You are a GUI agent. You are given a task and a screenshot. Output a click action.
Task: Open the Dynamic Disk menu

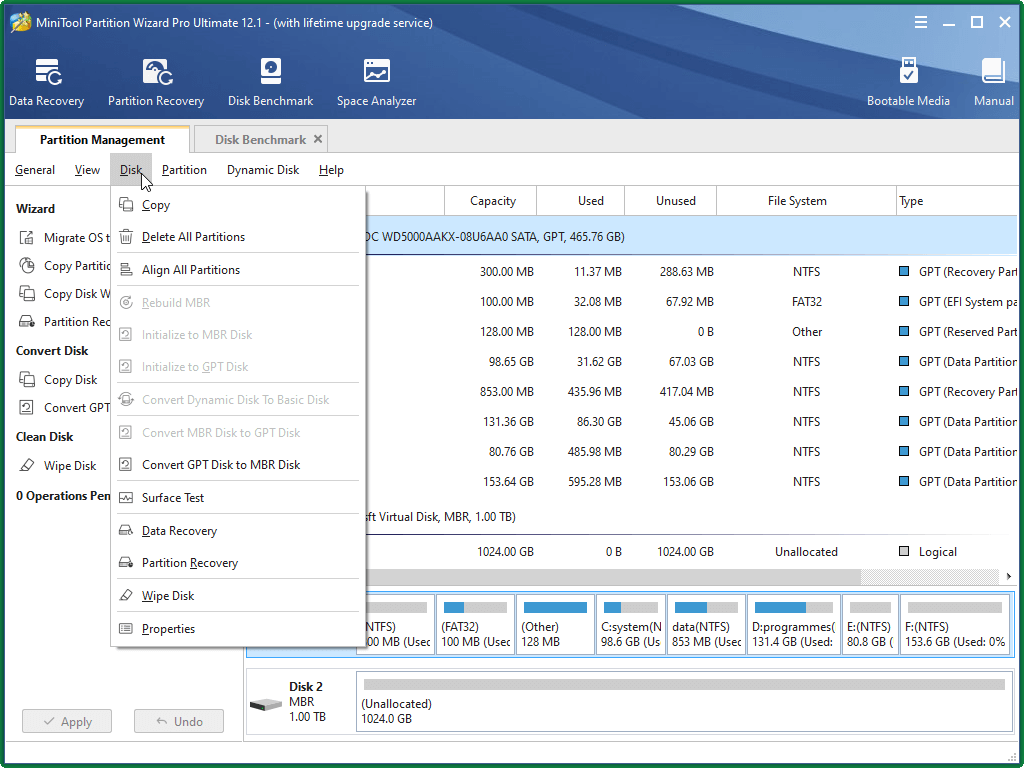pos(263,170)
